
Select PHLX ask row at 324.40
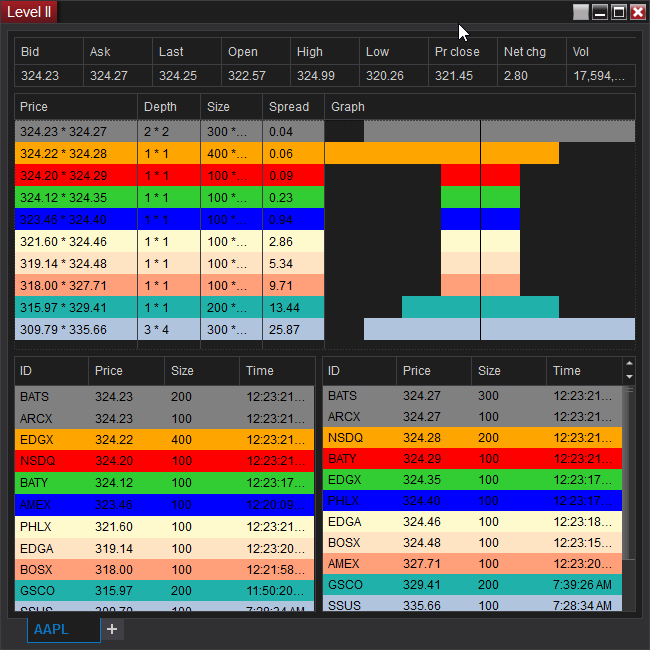point(473,501)
